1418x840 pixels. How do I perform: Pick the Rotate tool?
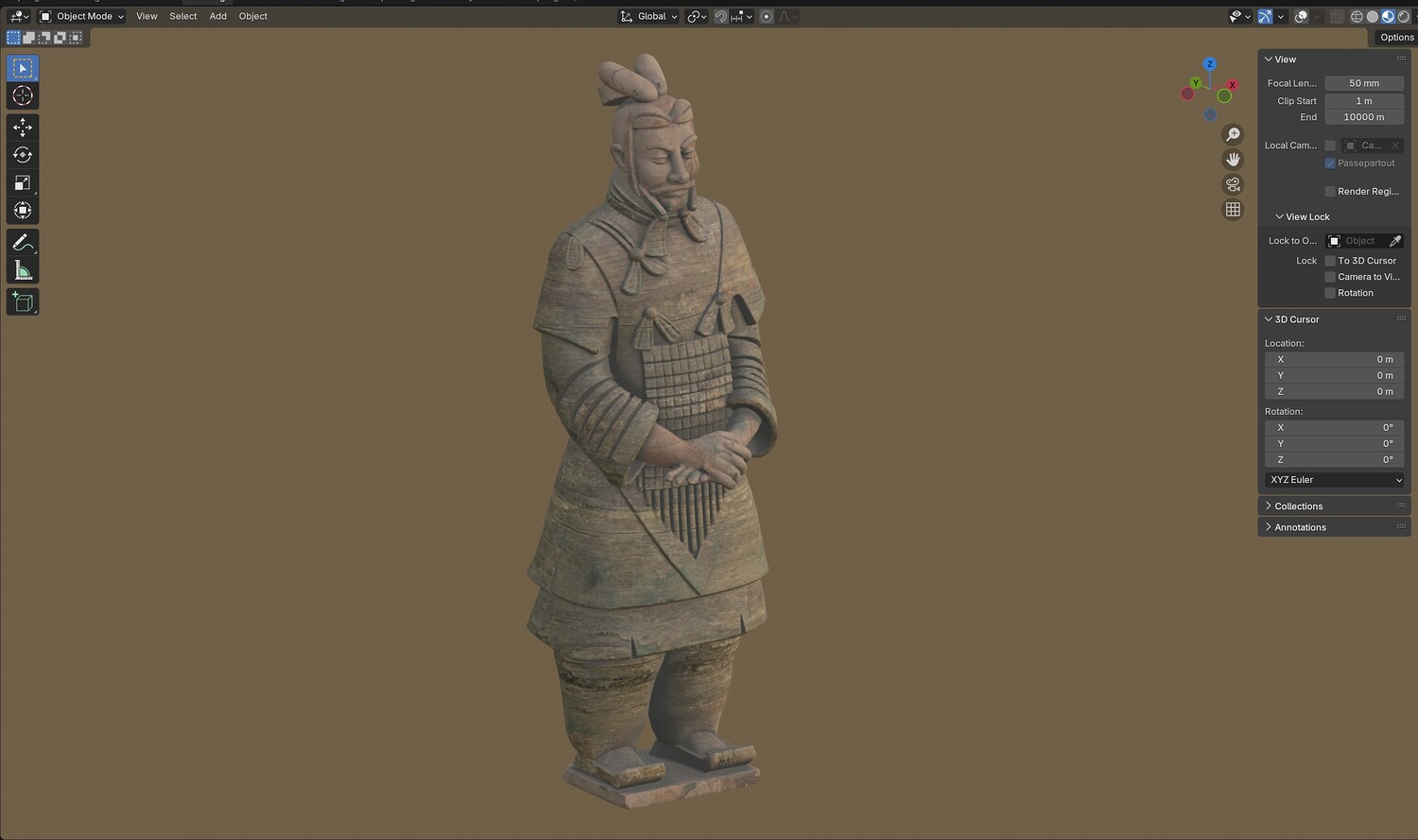[x=23, y=155]
